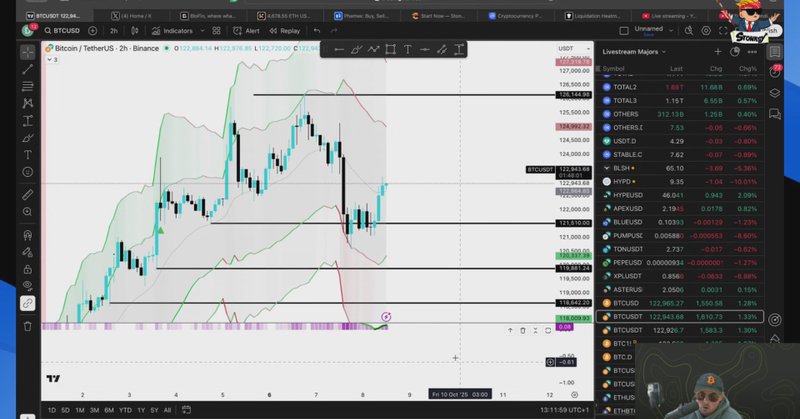The width and height of the screenshot is (800, 419).
Task: Open watchlist more options three dots
Action: tap(752, 52)
